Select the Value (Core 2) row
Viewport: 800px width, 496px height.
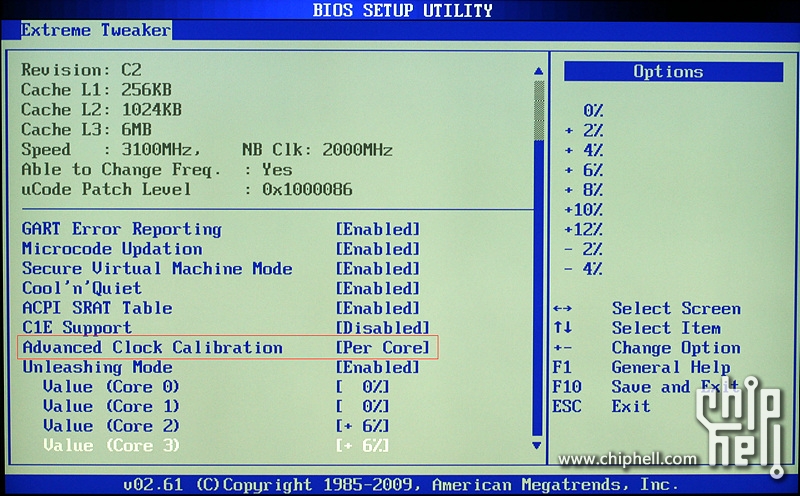click(111, 426)
